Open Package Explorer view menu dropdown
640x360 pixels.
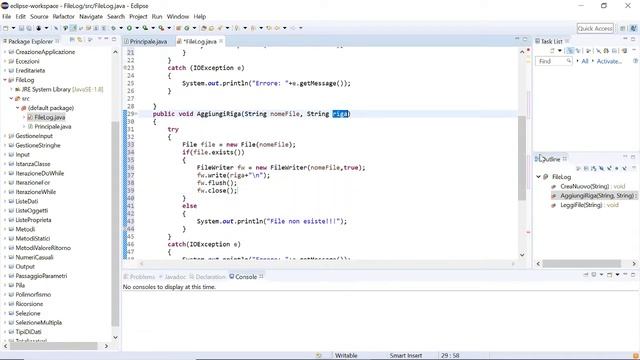(99, 39)
